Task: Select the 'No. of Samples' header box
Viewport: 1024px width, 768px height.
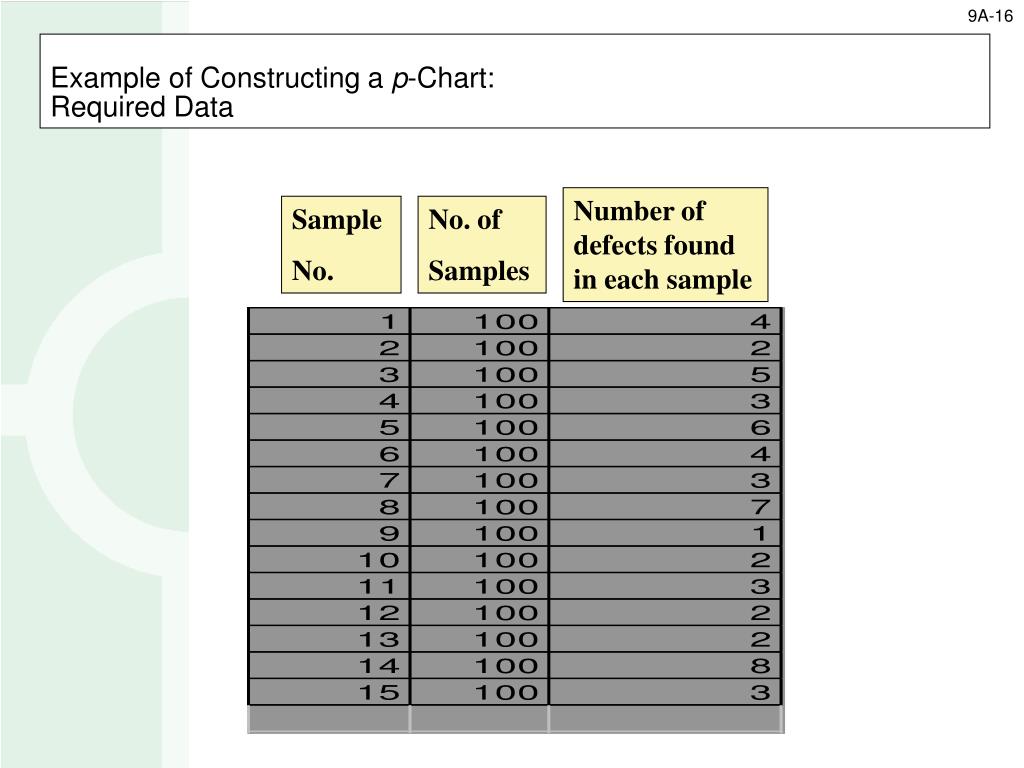Action: click(482, 244)
